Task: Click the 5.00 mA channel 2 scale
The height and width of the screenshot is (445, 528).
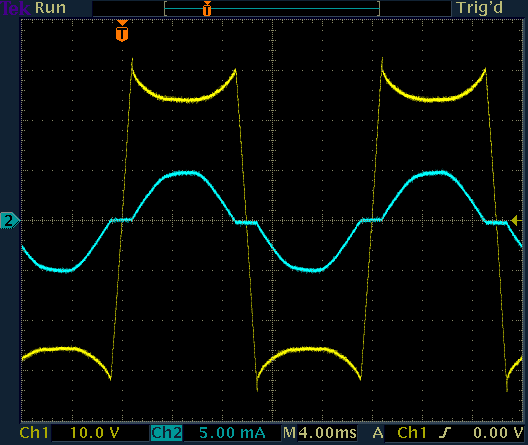Action: 232,433
